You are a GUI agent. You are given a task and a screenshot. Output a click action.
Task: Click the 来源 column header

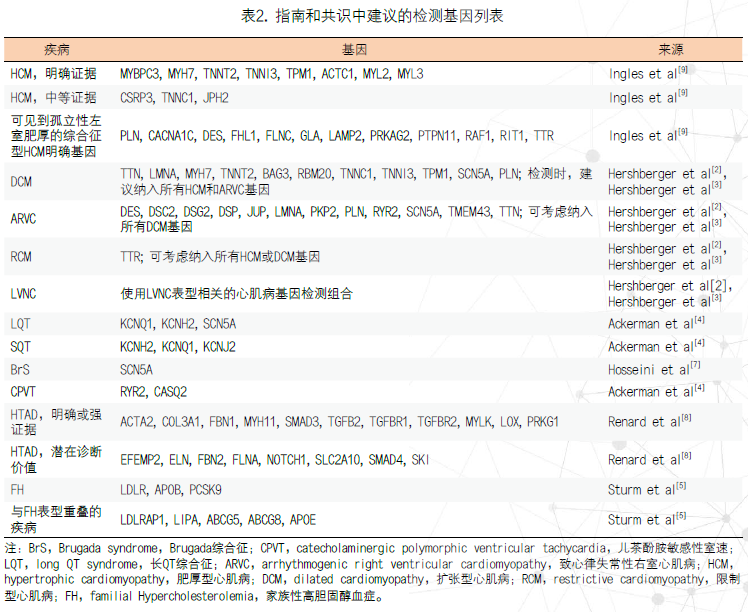(x=671, y=50)
